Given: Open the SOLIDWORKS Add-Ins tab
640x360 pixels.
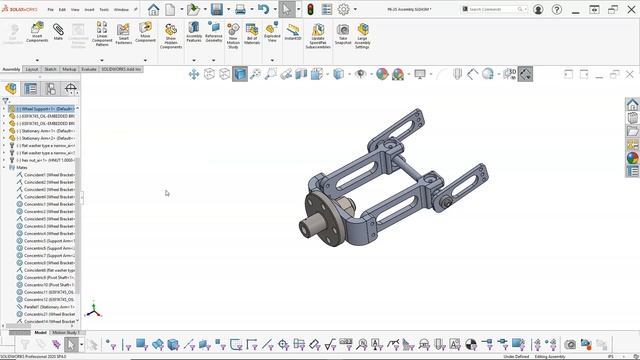Looking at the screenshot, I should pos(121,69).
